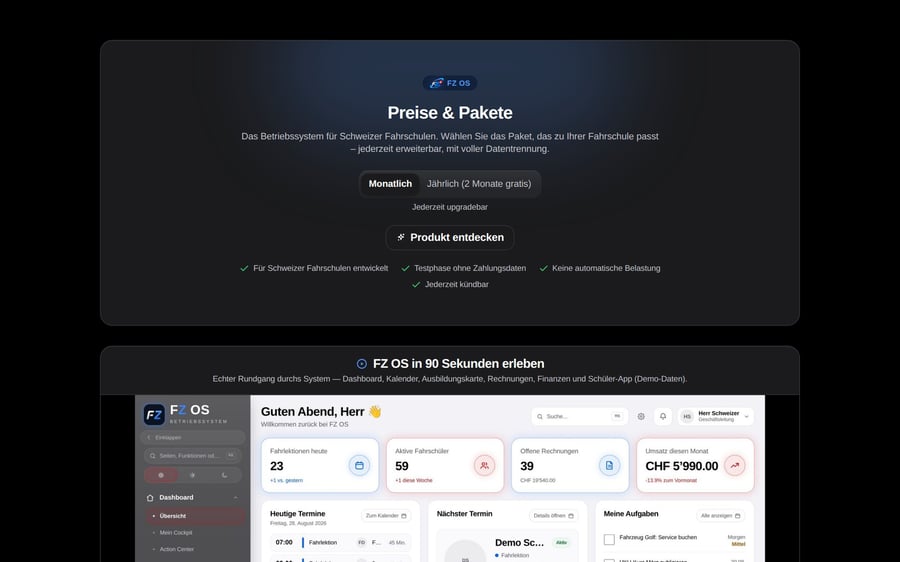Click the "Jederzeit kündbar" feature text
The image size is (900, 562).
click(x=457, y=284)
